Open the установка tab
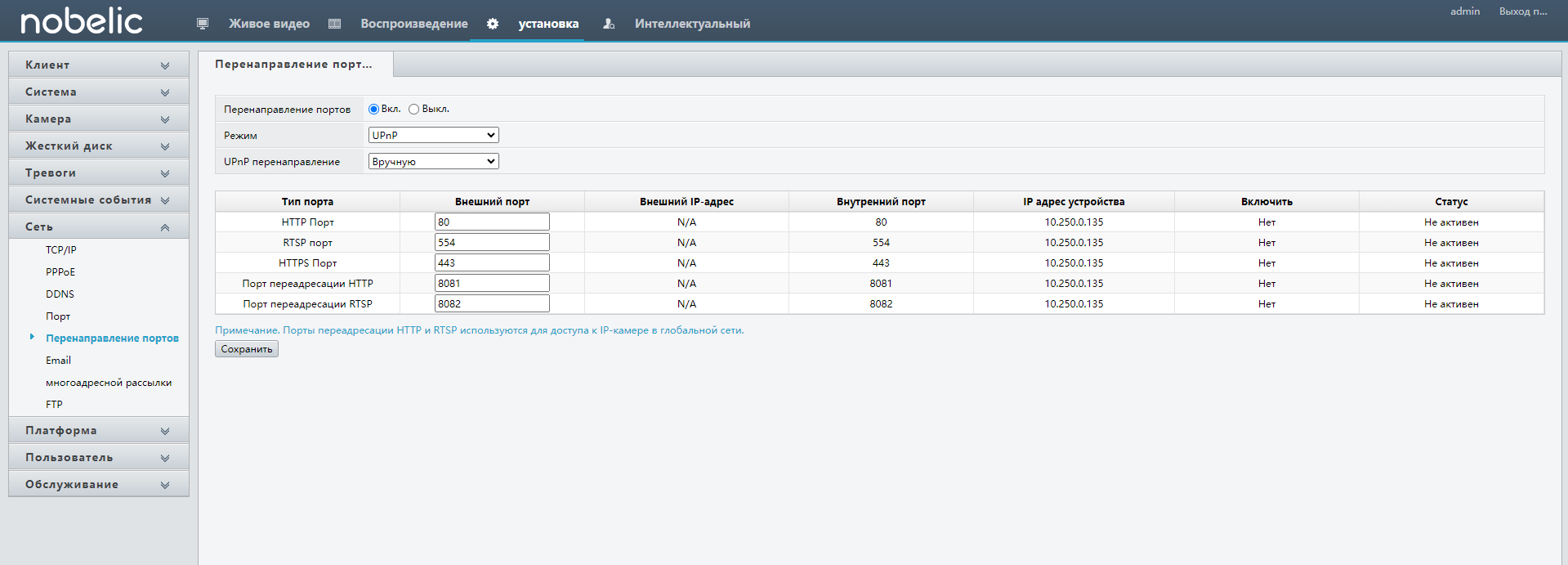This screenshot has height=565, width=1568. tap(548, 24)
